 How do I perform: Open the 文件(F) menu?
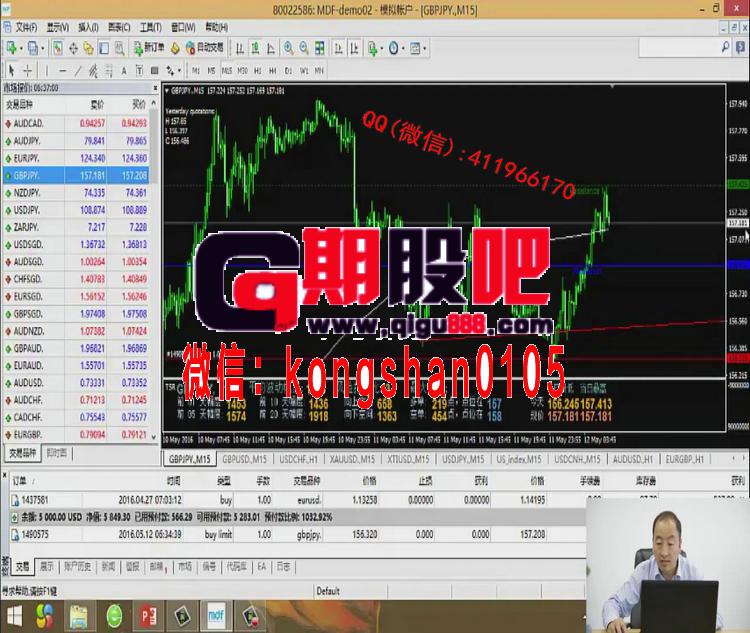(x=26, y=27)
